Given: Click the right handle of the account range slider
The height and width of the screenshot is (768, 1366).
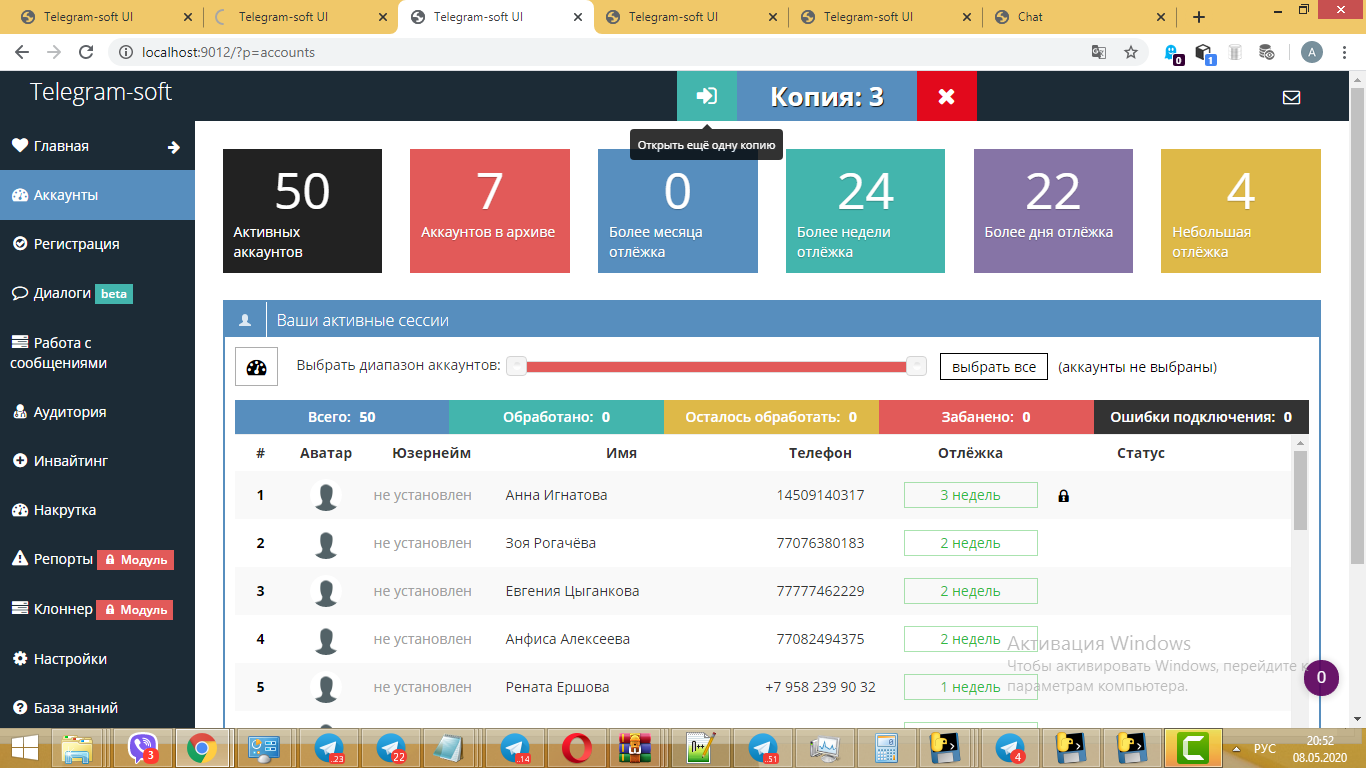Looking at the screenshot, I should [x=916, y=366].
